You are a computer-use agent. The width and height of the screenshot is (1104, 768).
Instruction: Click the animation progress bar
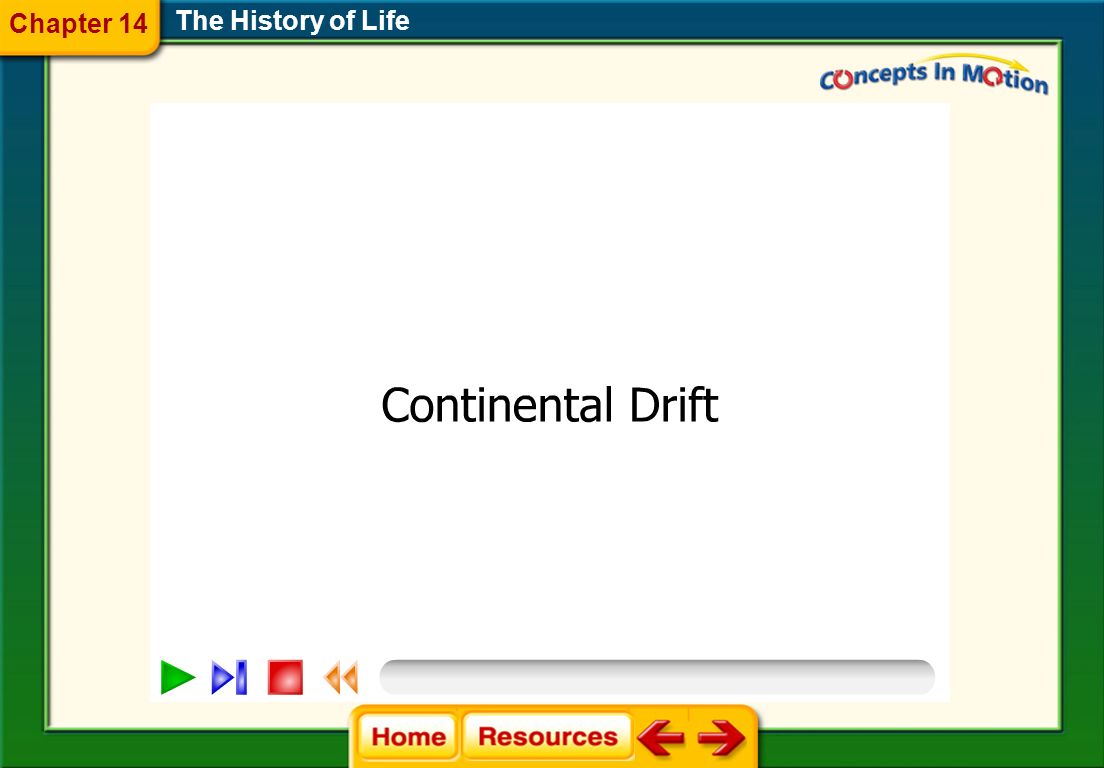coord(657,677)
